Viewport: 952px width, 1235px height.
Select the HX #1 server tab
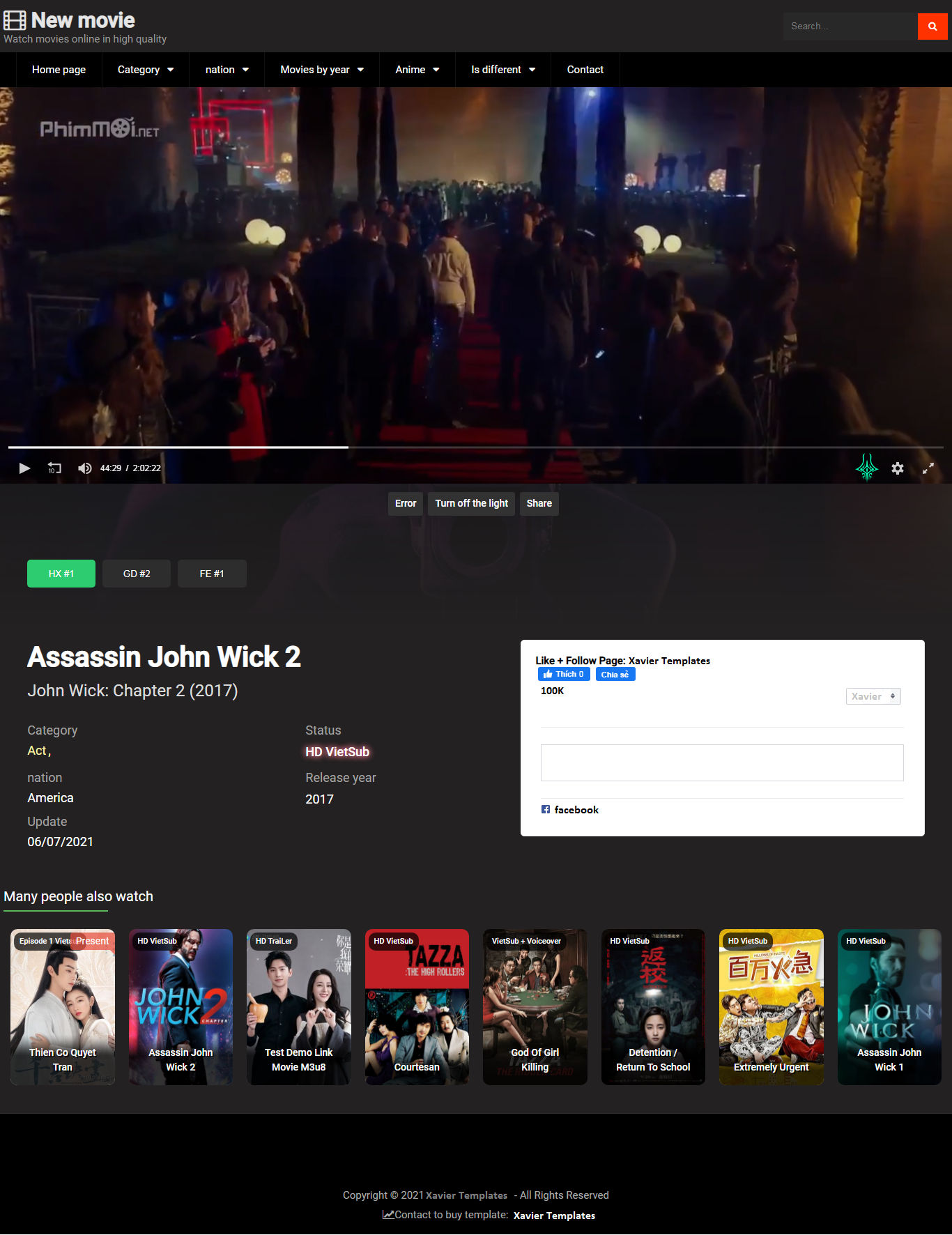pos(61,574)
